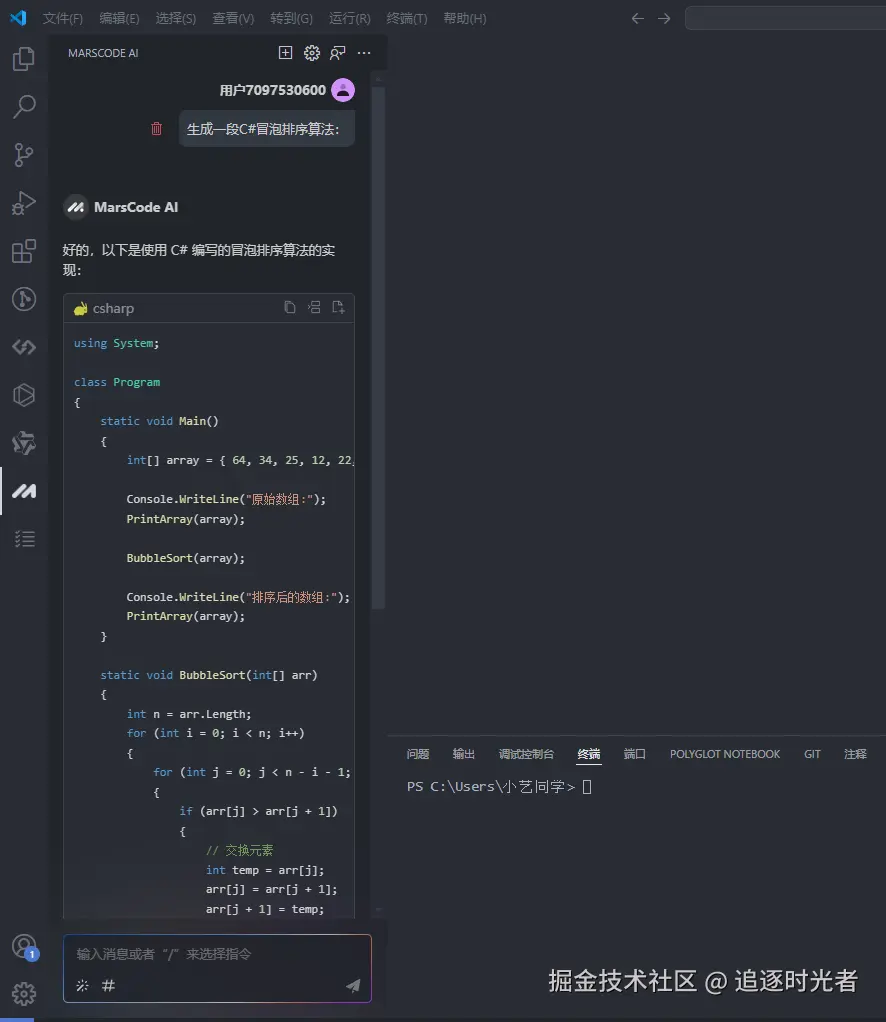Open the 文件(F) menu
Image resolution: width=886 pixels, height=1022 pixels.
pyautogui.click(x=63, y=18)
